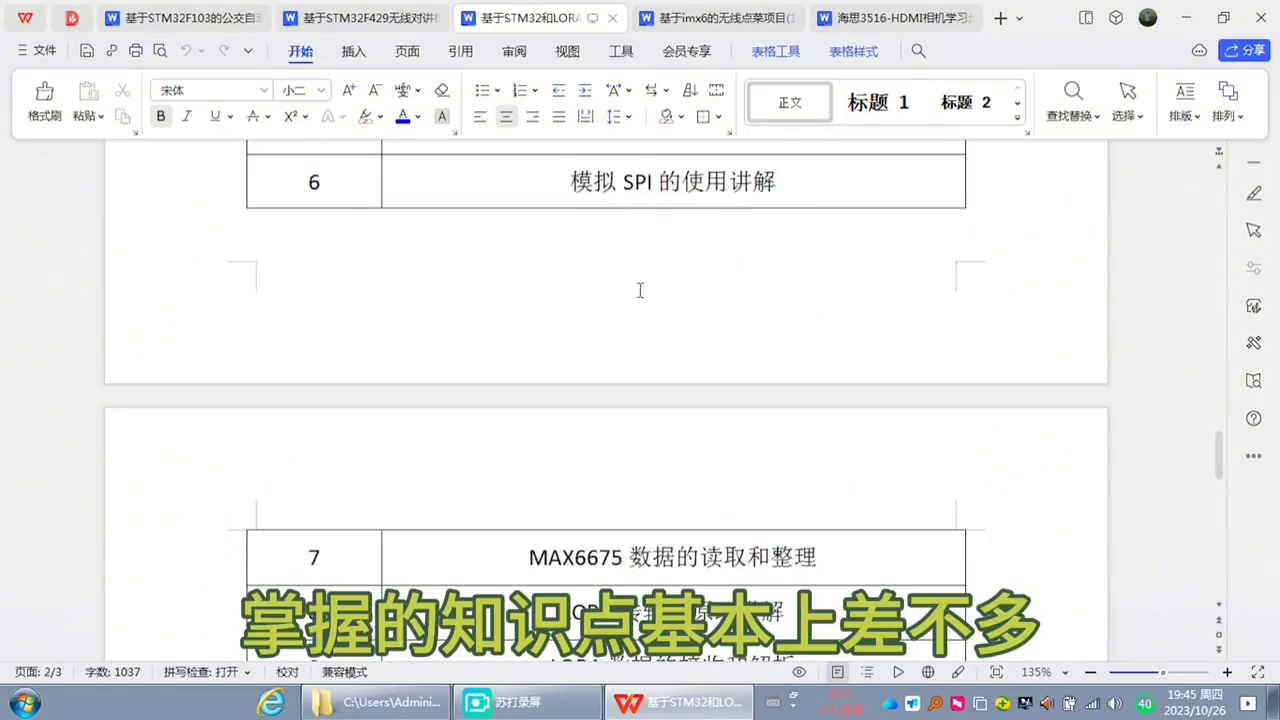Click the Cut scissors icon

(123, 91)
